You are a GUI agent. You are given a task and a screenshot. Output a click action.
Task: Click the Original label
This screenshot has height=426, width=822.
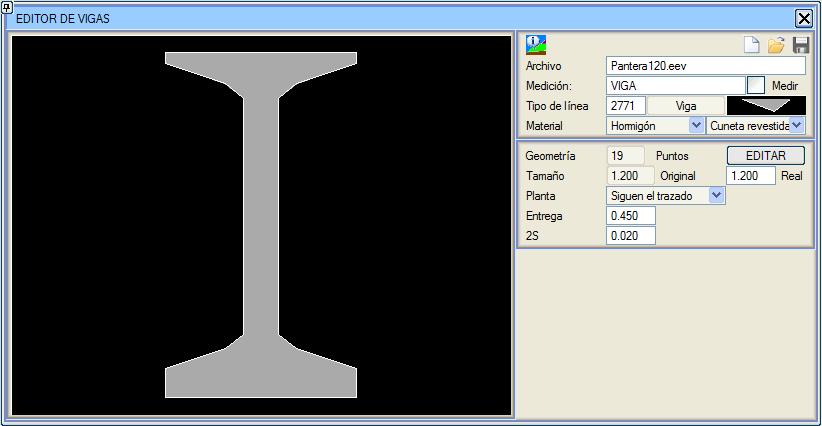[x=678, y=176]
